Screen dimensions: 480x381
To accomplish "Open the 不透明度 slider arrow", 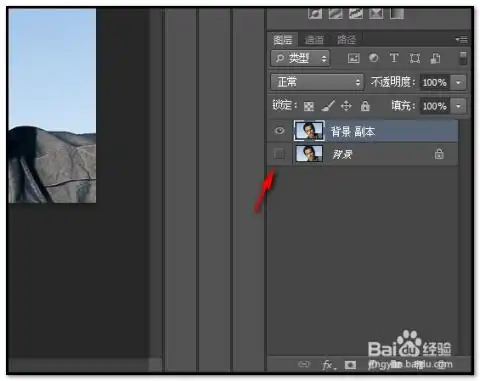I will [x=458, y=82].
